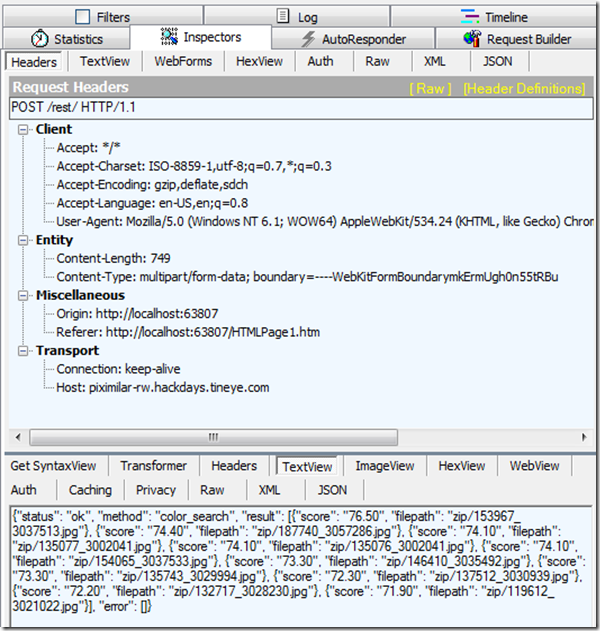600x631 pixels.
Task: Click the Inspectors magnifier icon
Action: pyautogui.click(x=169, y=36)
